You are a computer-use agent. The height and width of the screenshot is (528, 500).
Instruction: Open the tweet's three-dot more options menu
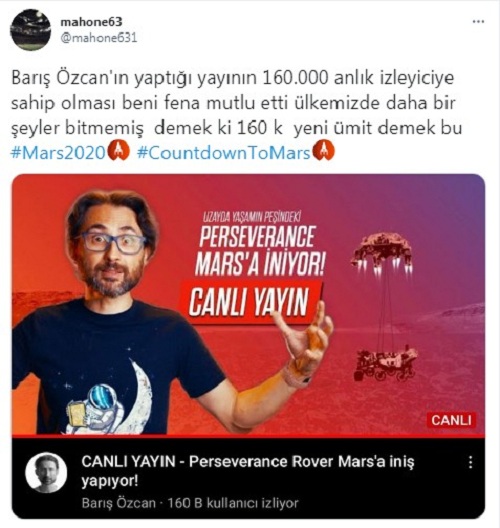click(478, 22)
